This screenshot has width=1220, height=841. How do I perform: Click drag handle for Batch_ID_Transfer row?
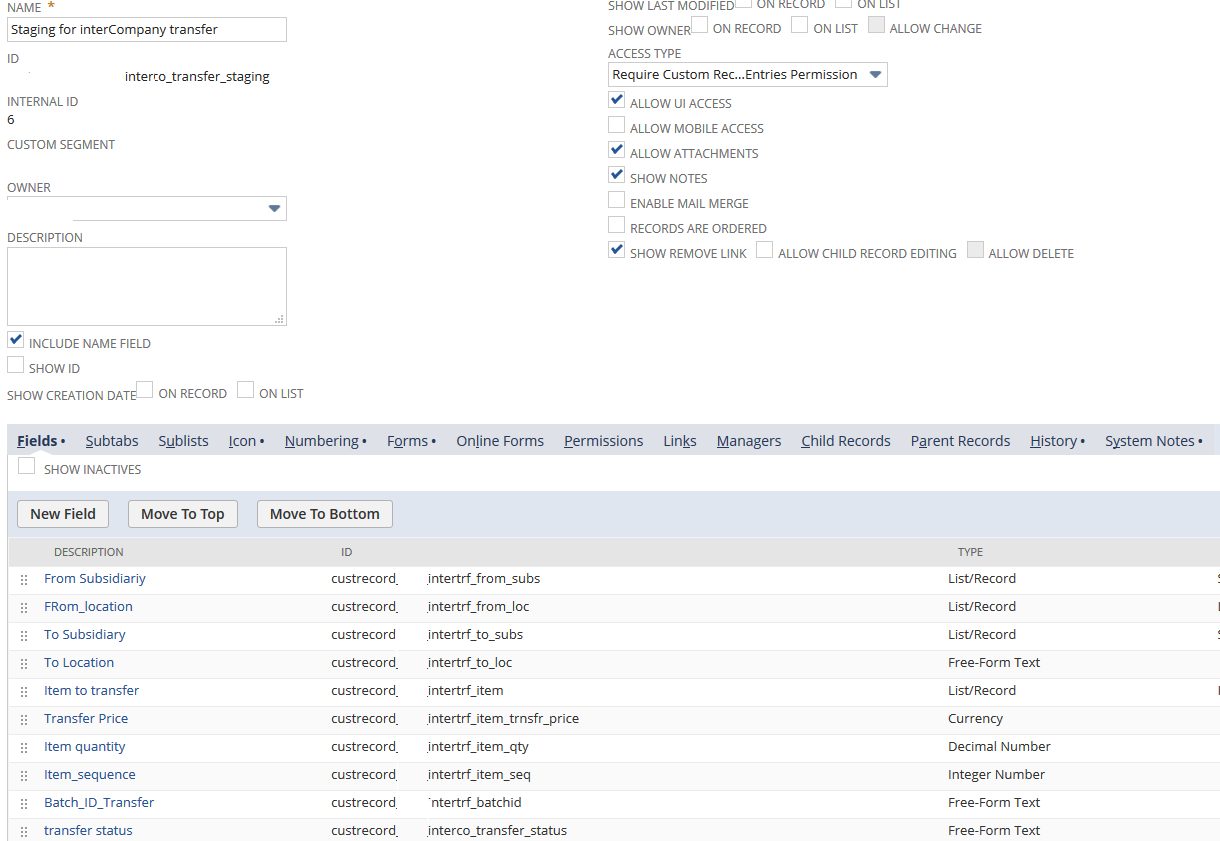(24, 804)
